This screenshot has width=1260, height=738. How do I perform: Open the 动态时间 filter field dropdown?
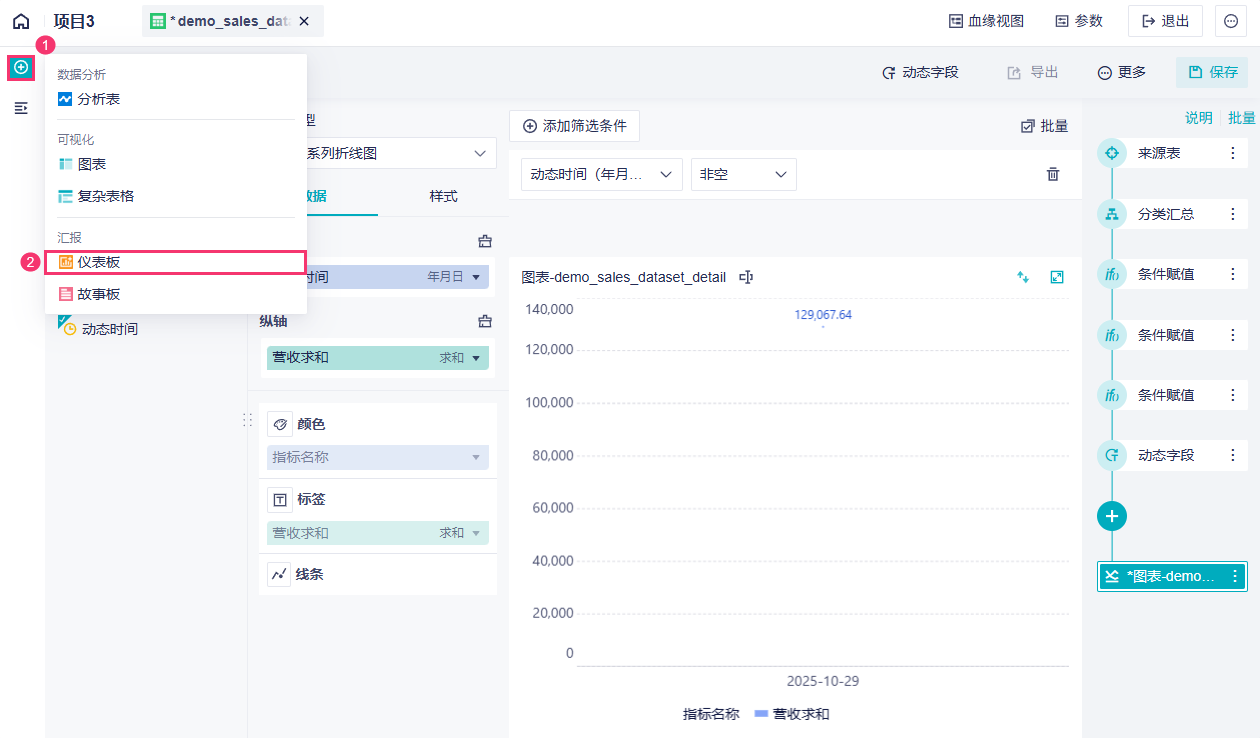click(601, 174)
